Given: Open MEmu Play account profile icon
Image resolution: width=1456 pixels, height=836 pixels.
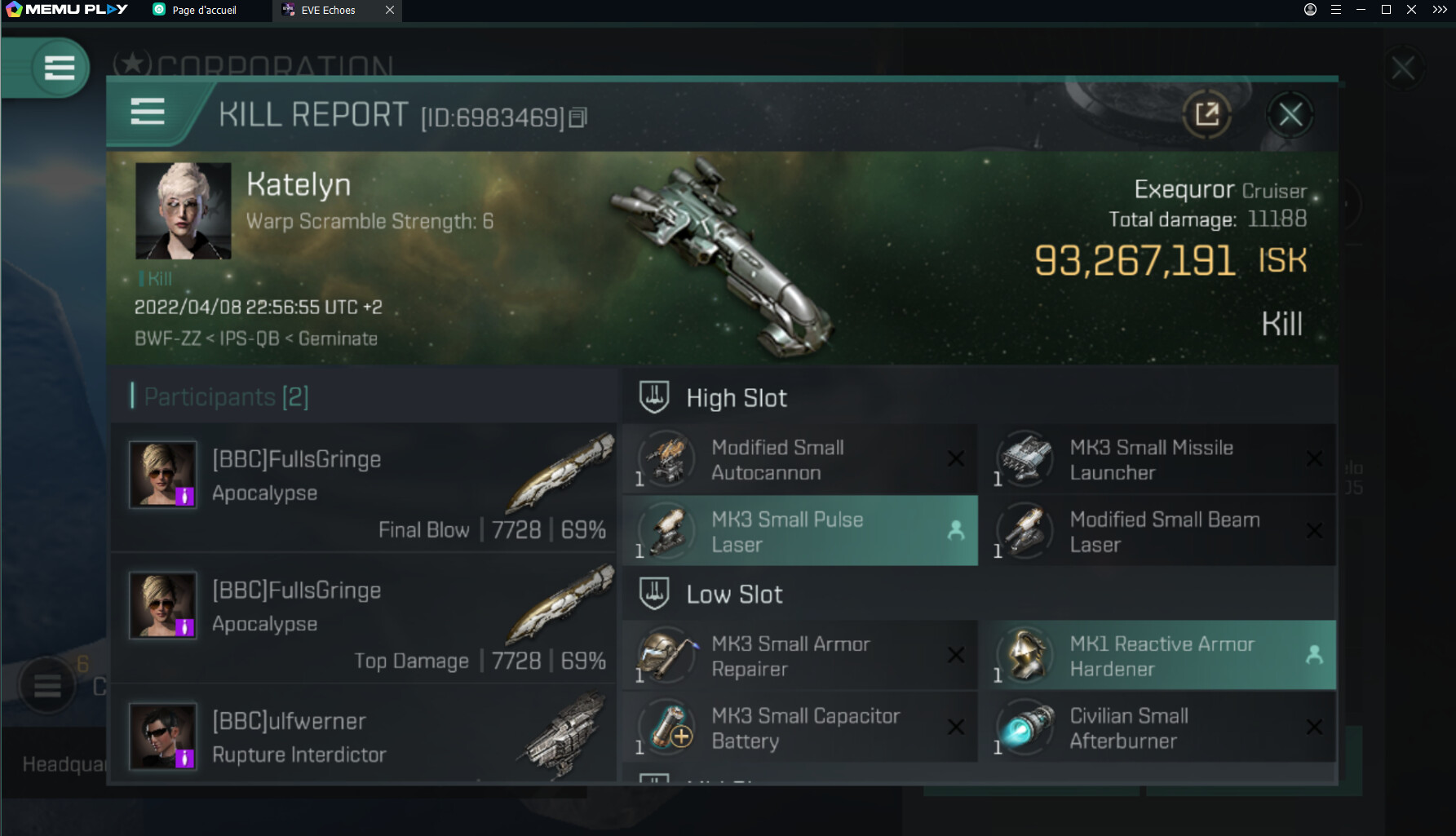Looking at the screenshot, I should pyautogui.click(x=1310, y=10).
